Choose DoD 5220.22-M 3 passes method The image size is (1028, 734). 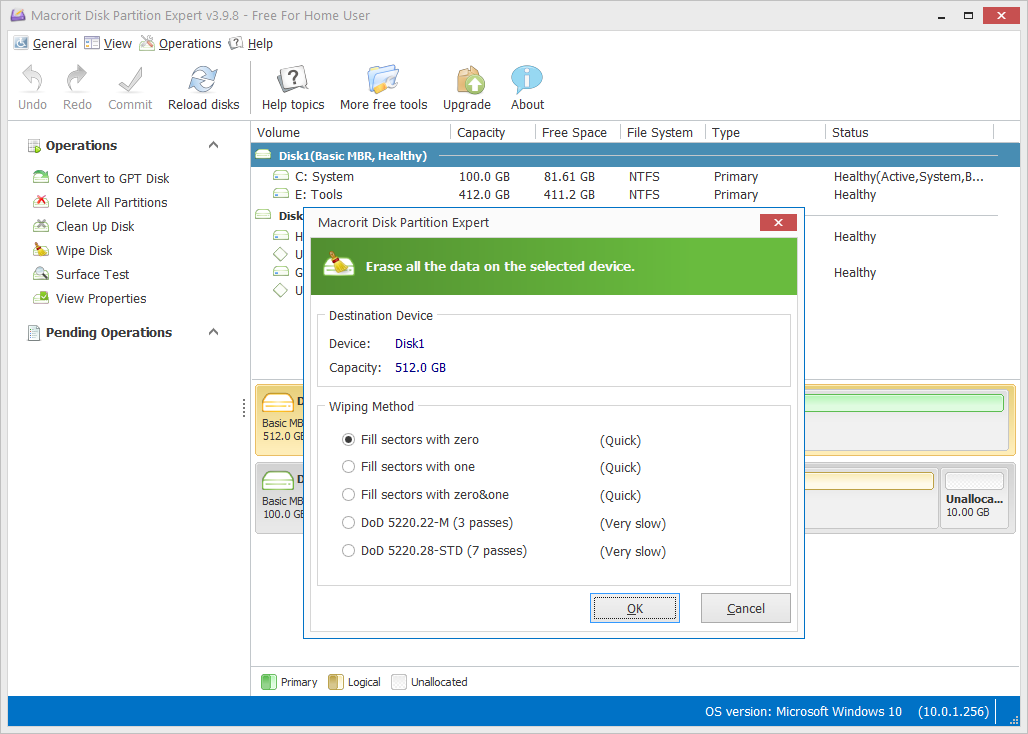pos(349,523)
